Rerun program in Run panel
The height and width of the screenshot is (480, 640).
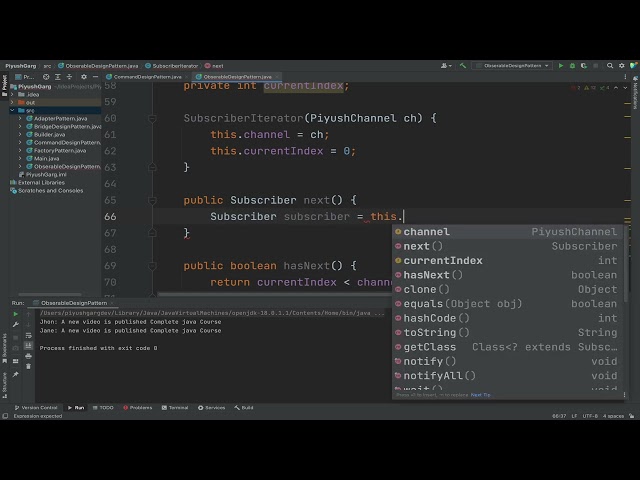(x=16, y=314)
